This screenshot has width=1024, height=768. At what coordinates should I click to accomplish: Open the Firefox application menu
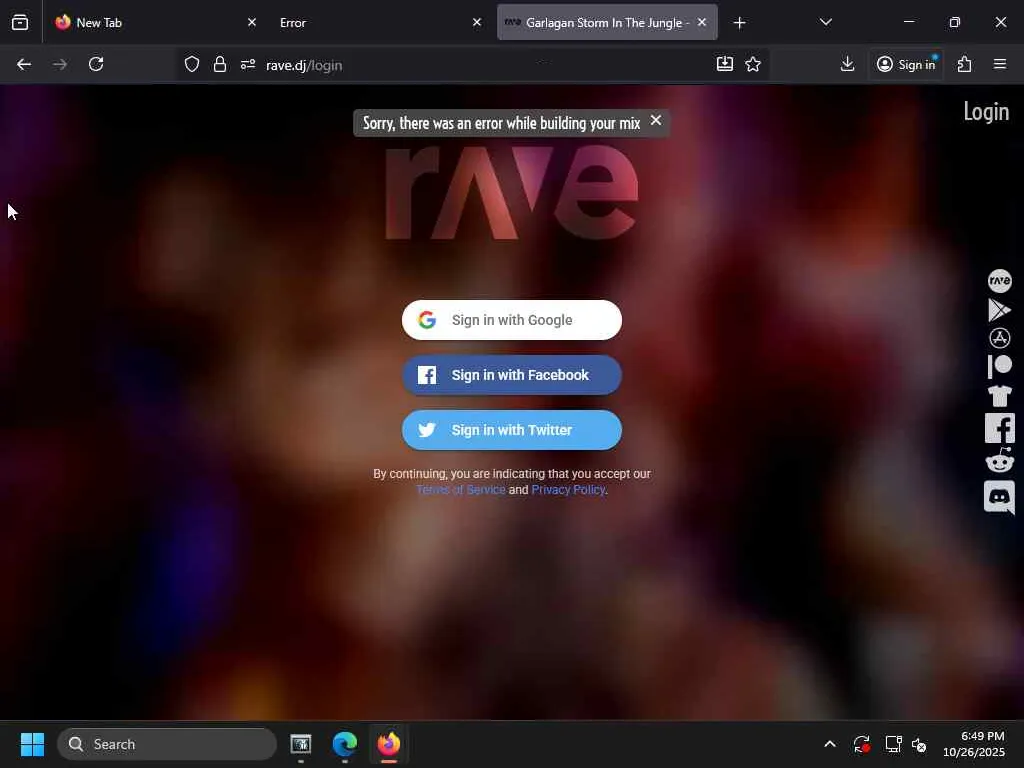click(x=999, y=64)
